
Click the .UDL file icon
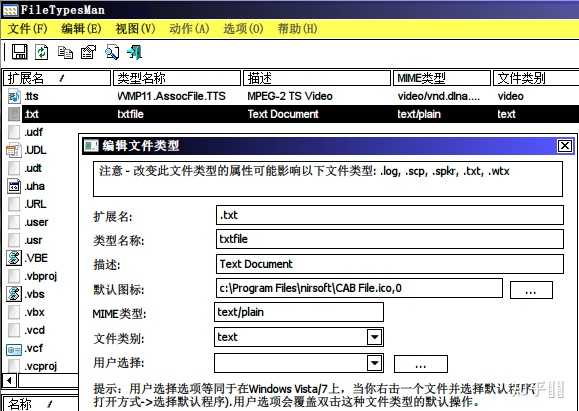click(x=14, y=150)
